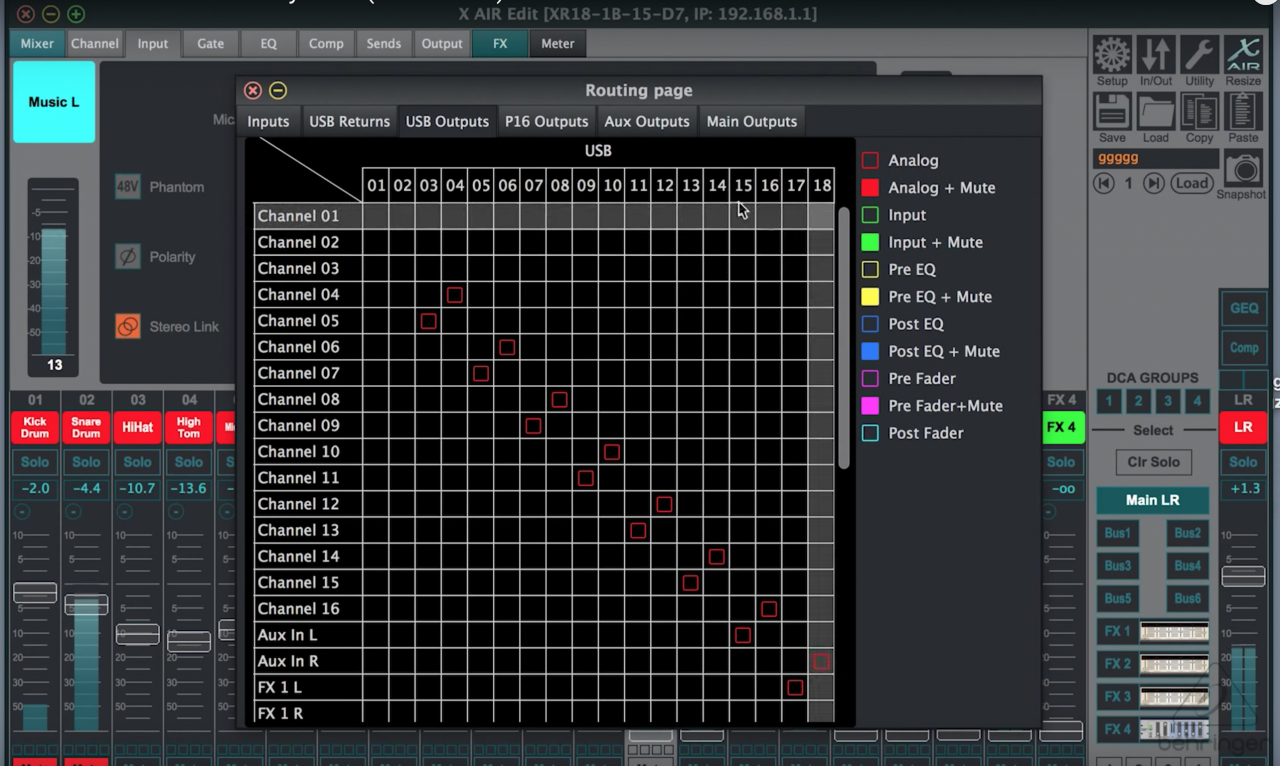Click the Clr Solo button
Viewport: 1280px width, 766px height.
pos(1153,462)
